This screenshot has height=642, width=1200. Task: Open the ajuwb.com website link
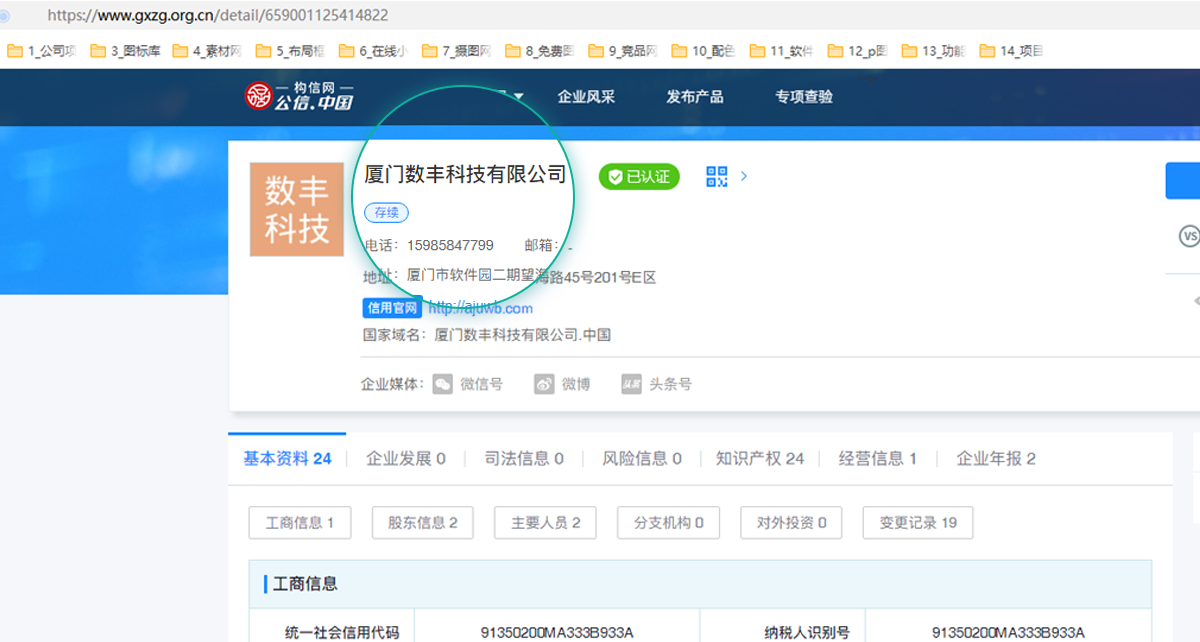tap(481, 308)
